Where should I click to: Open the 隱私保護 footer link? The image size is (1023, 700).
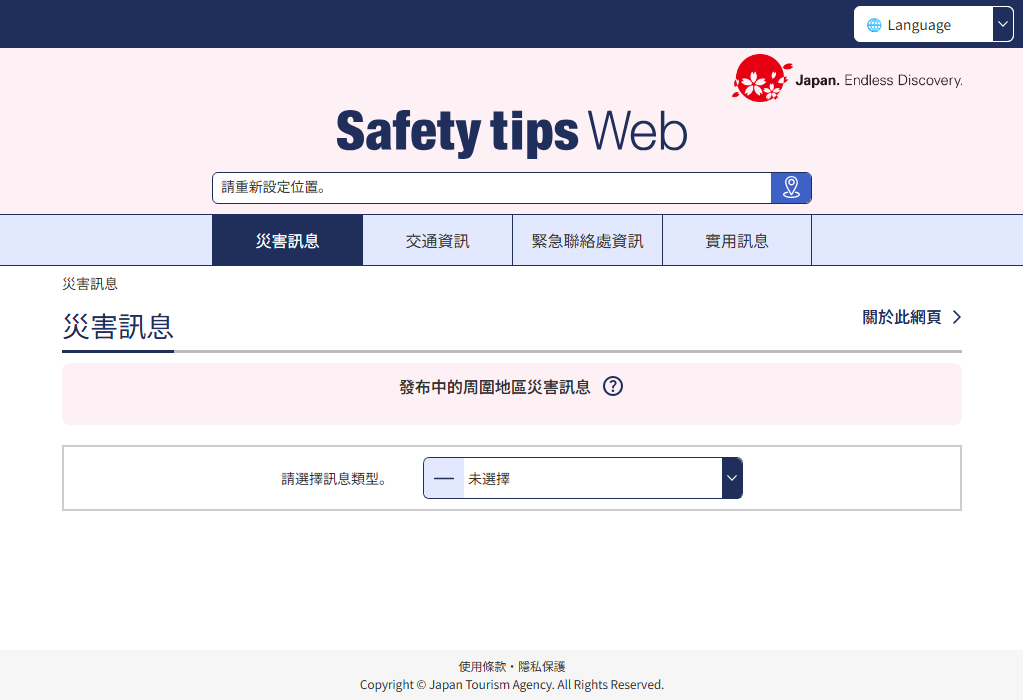(x=541, y=666)
